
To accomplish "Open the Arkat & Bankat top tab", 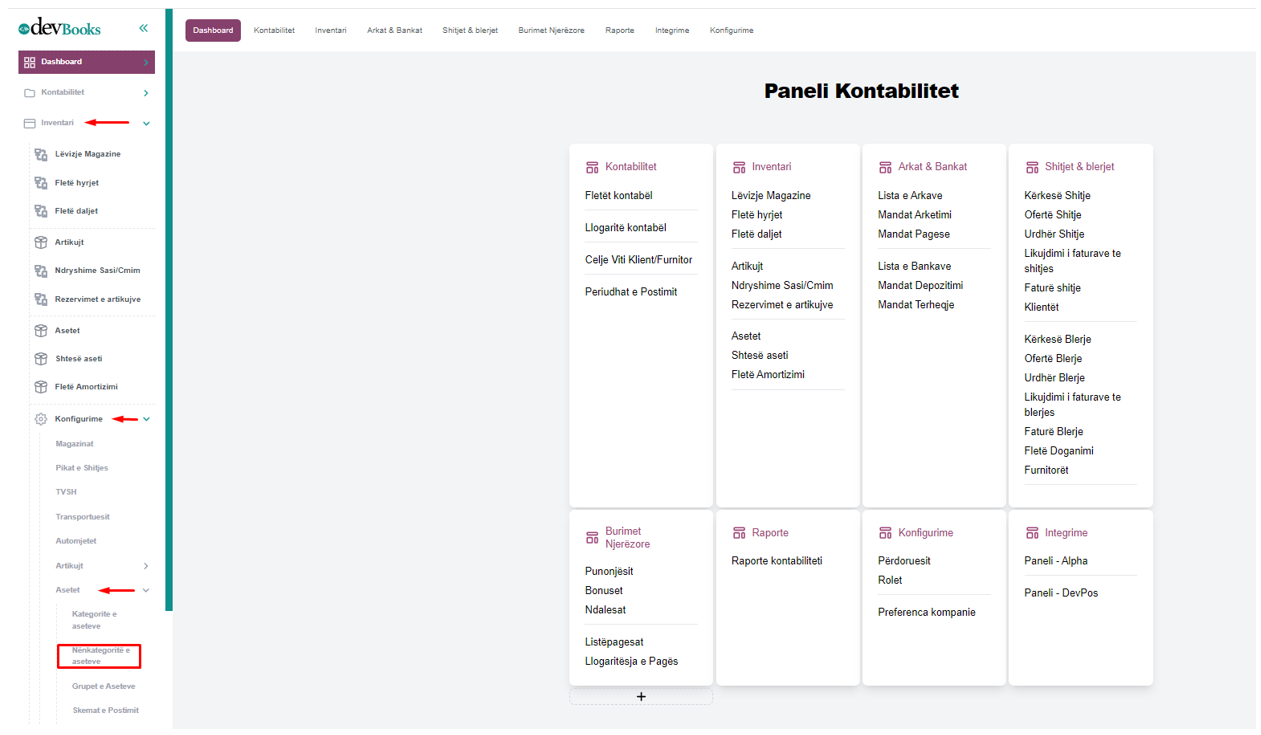I will click(394, 30).
